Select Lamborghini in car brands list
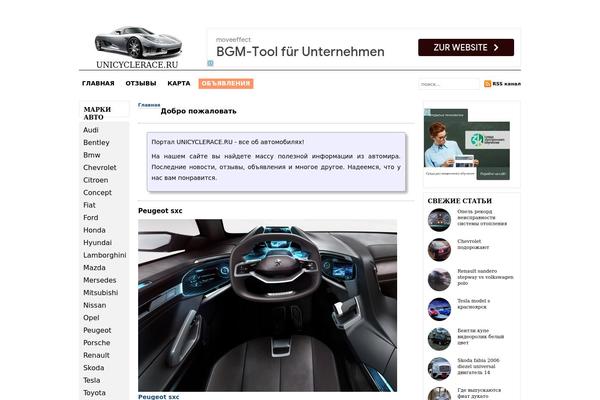The width and height of the screenshot is (600, 400). tap(105, 255)
